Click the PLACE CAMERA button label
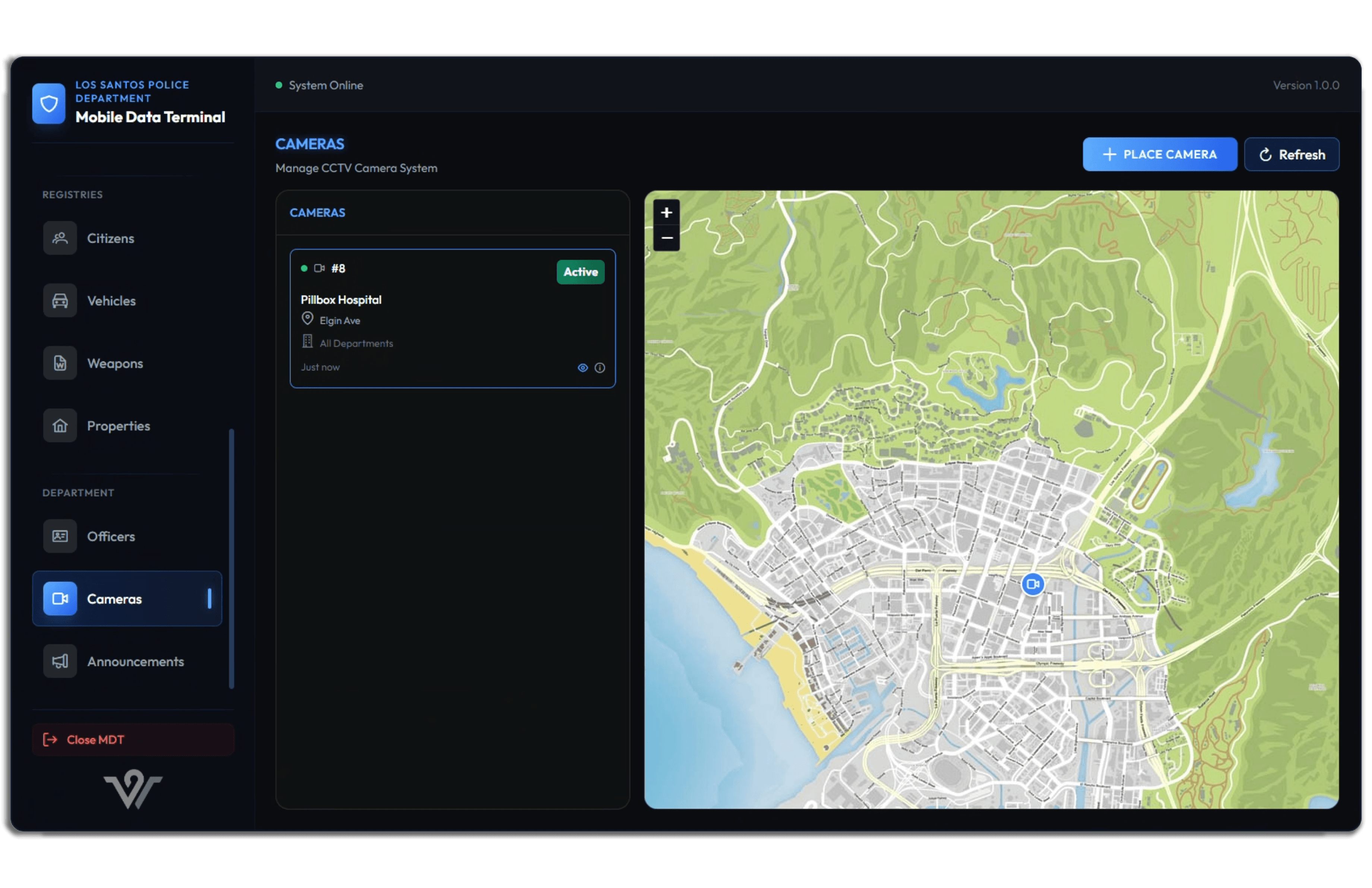 [x=1170, y=154]
